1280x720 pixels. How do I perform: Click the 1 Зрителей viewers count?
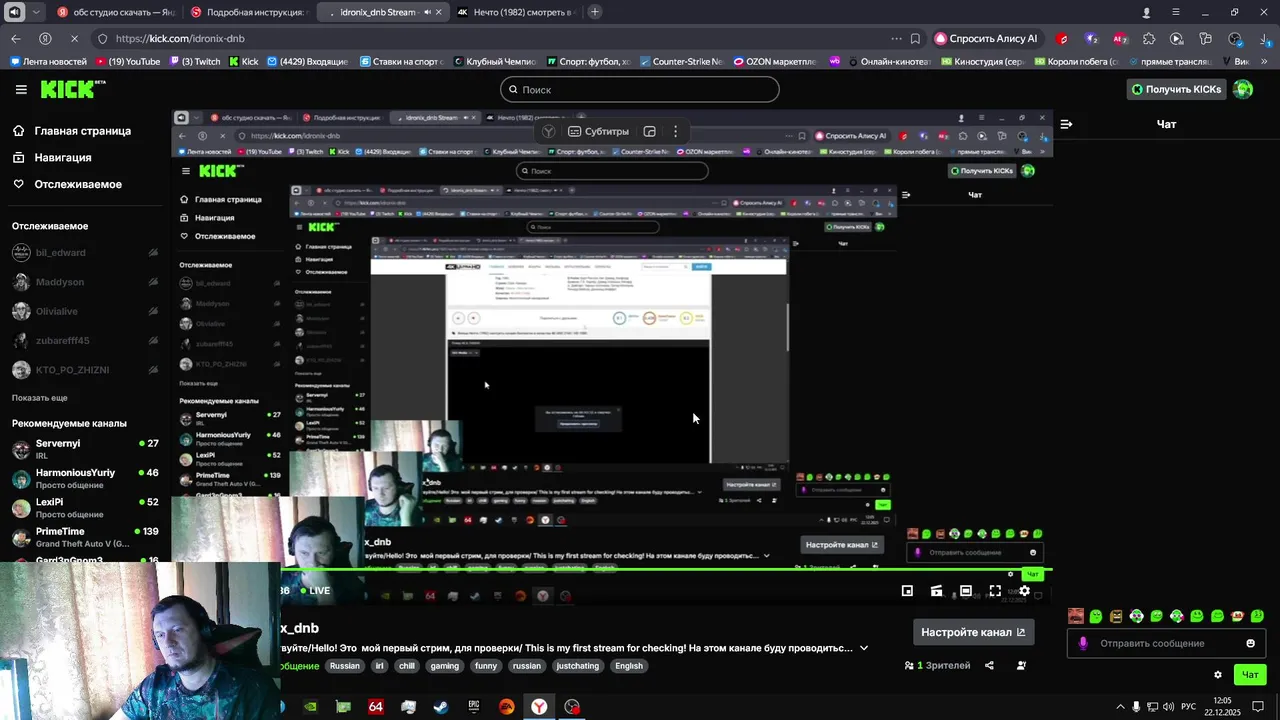pyautogui.click(x=937, y=666)
